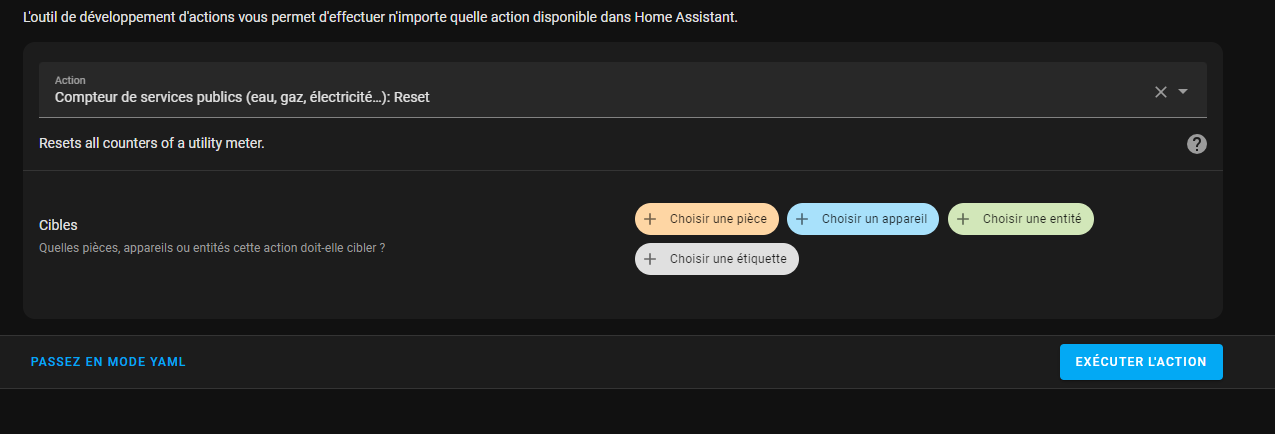Click the plus icon on Choisir une pièce

coord(650,219)
